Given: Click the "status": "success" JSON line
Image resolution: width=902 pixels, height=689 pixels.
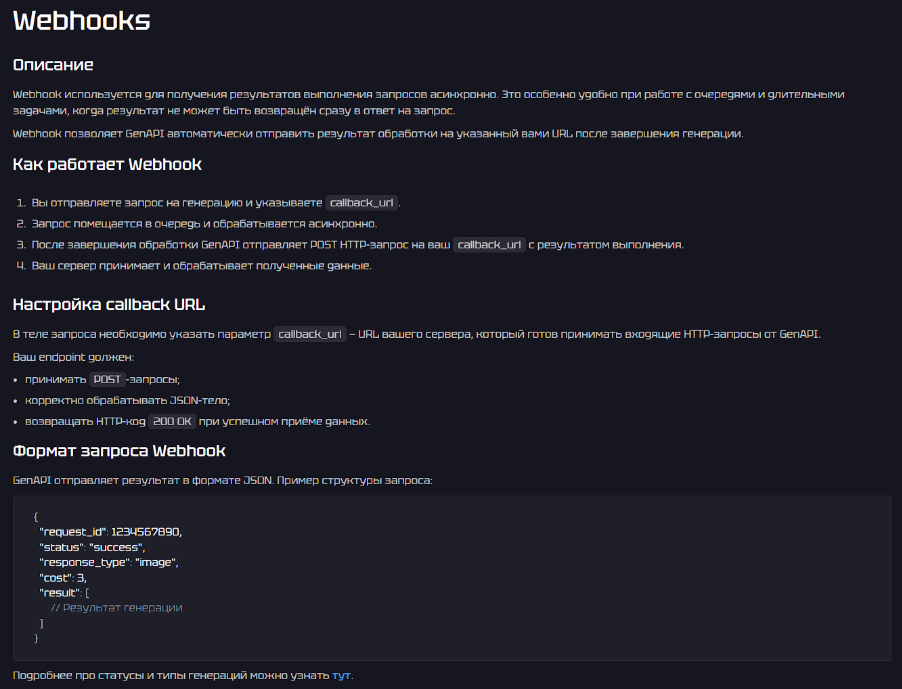Looking at the screenshot, I should pos(92,547).
